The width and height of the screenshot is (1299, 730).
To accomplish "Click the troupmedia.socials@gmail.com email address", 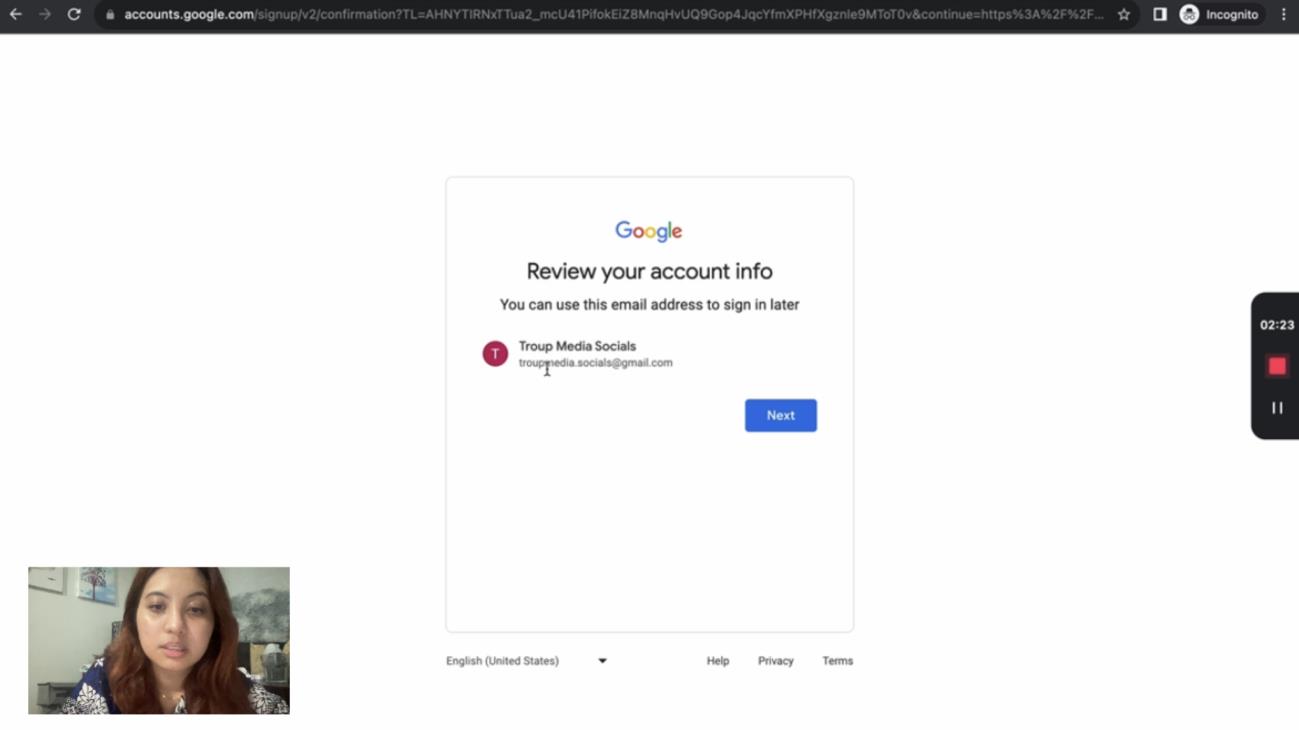I will click(x=596, y=363).
